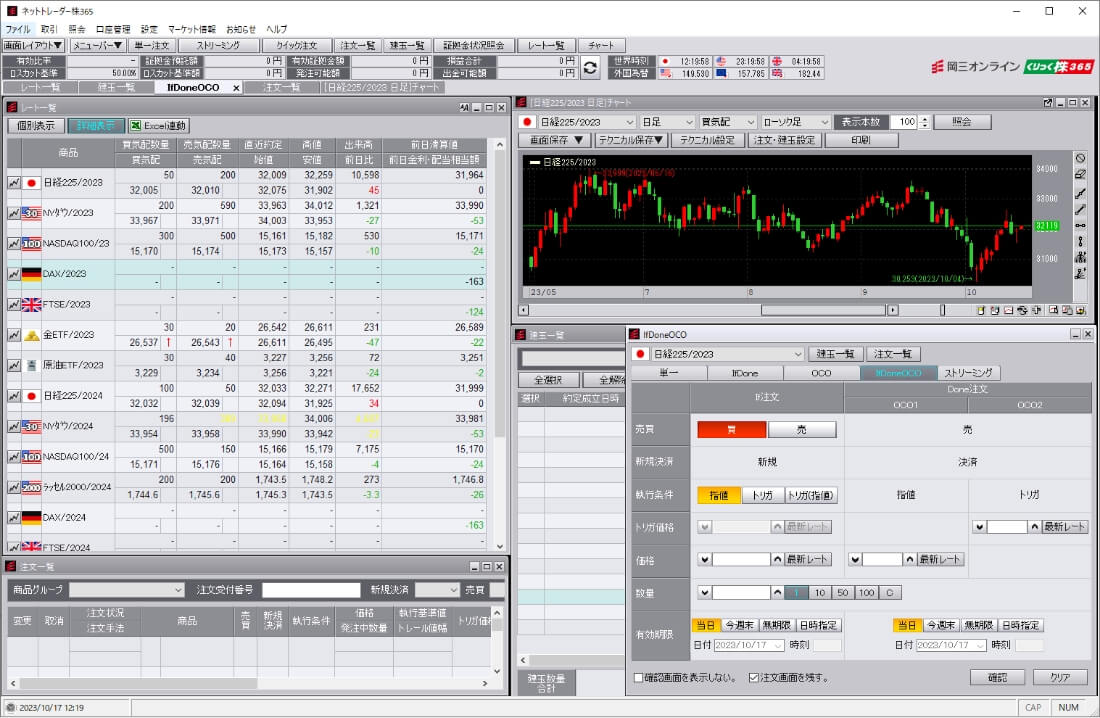
Task: Click クリア button in IfDoneOCO window
Action: pos(1059,678)
